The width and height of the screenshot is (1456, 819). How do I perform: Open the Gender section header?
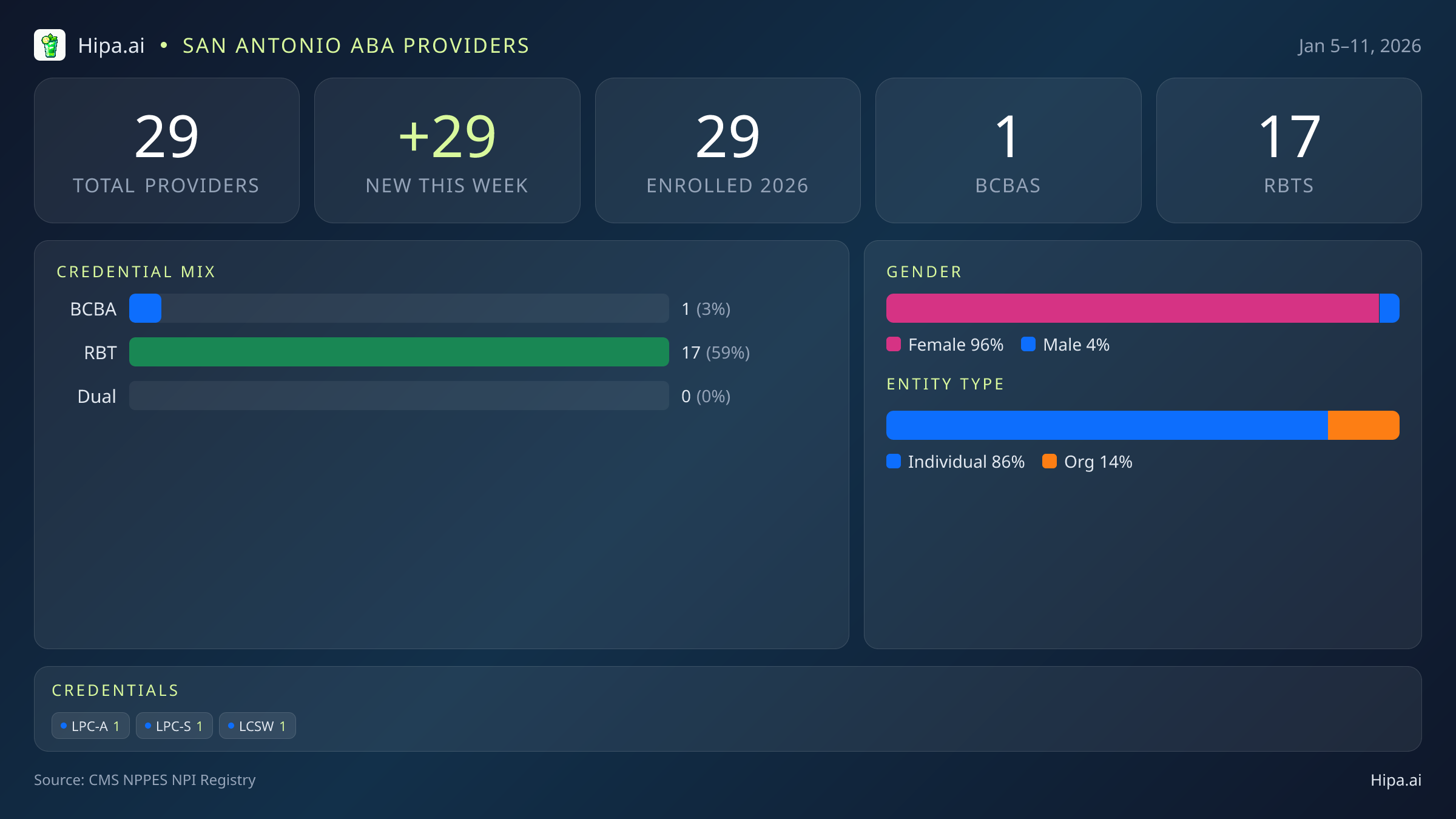[x=924, y=271]
